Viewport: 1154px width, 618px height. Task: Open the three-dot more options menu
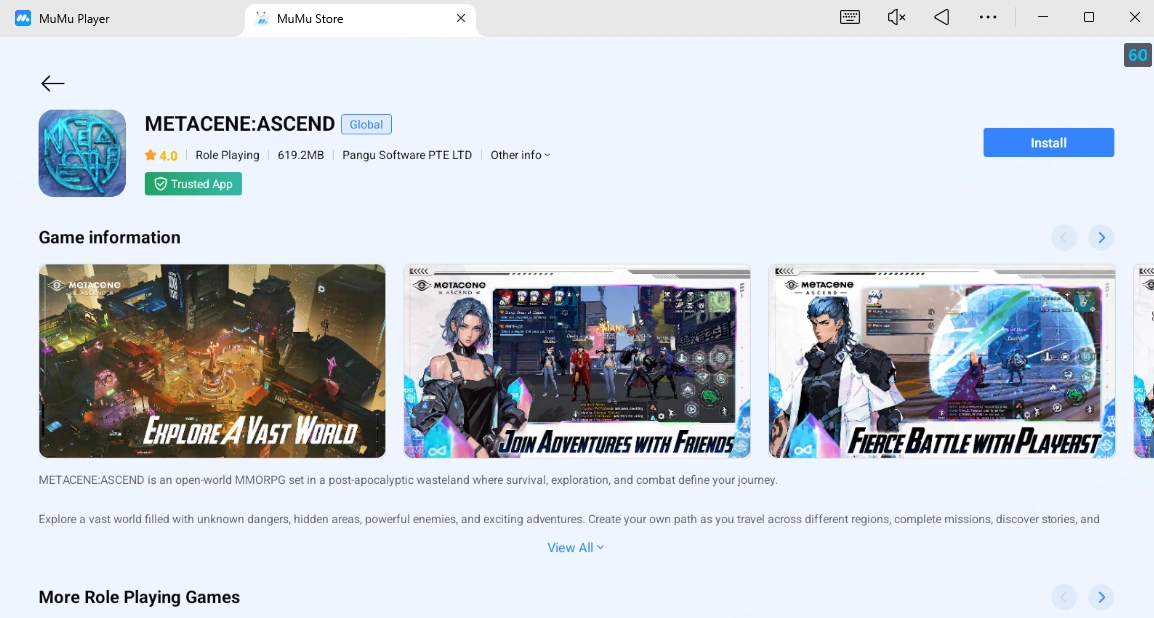click(988, 18)
